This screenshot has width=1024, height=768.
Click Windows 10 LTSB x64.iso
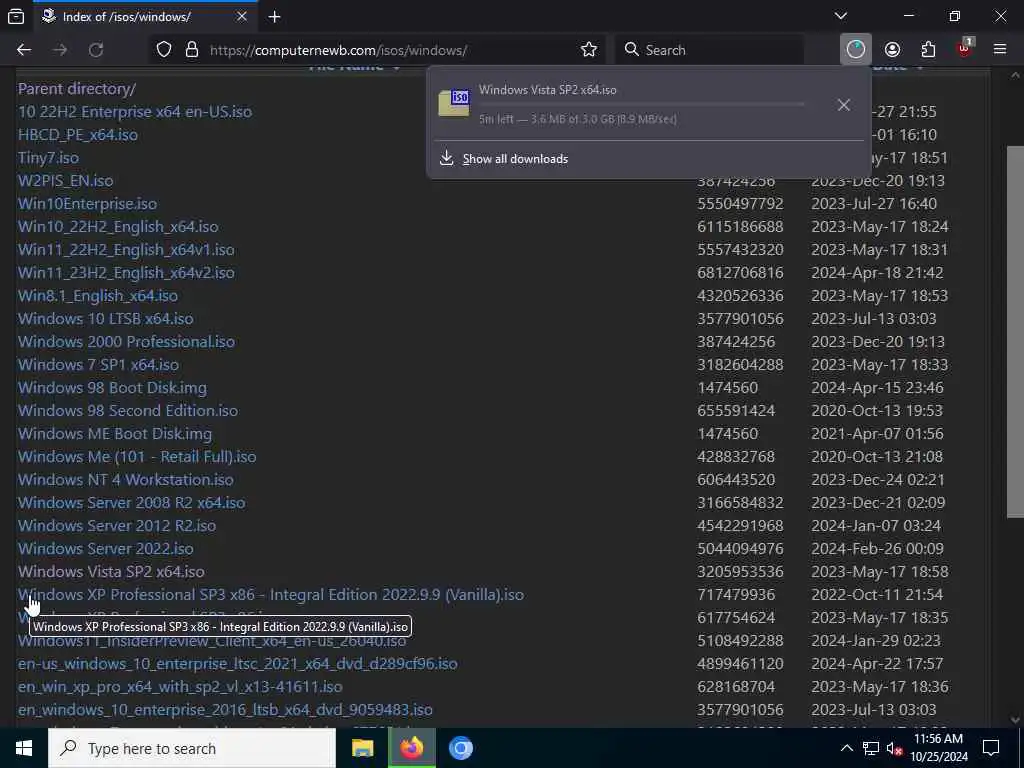coord(105,318)
